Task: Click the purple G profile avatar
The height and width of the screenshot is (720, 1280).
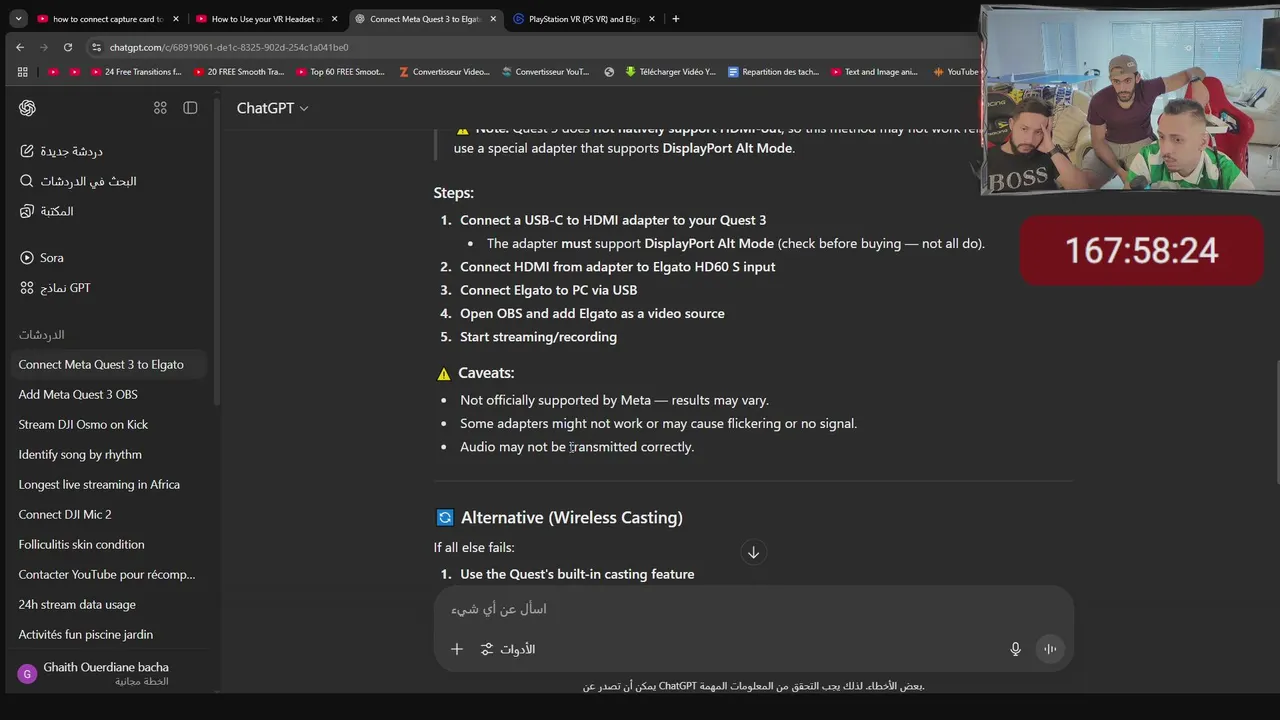Action: [27, 674]
